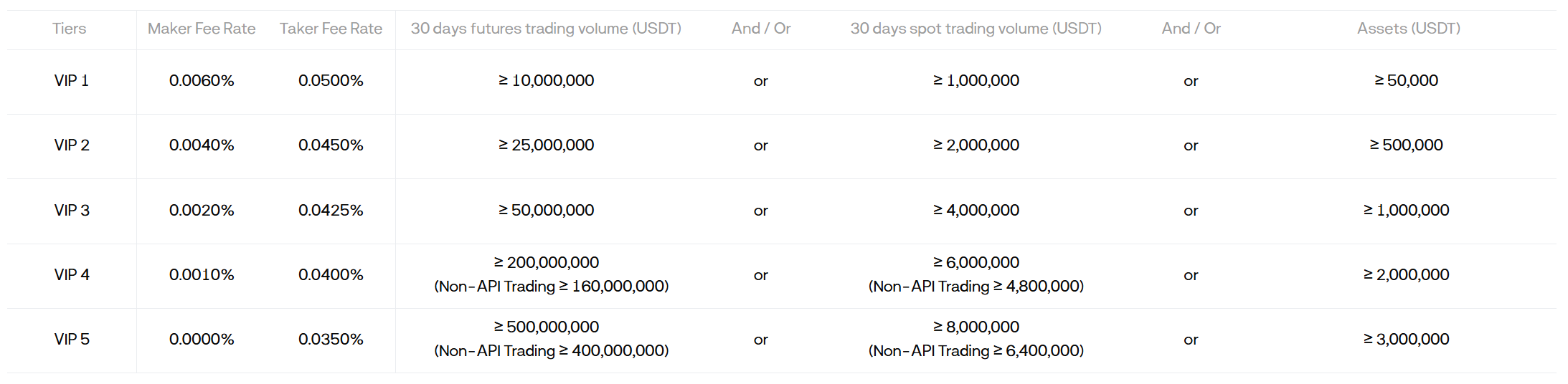Select the ≥ 3,000,000 assets cell for VIP 5
The height and width of the screenshot is (384, 1568).
pos(1406,340)
